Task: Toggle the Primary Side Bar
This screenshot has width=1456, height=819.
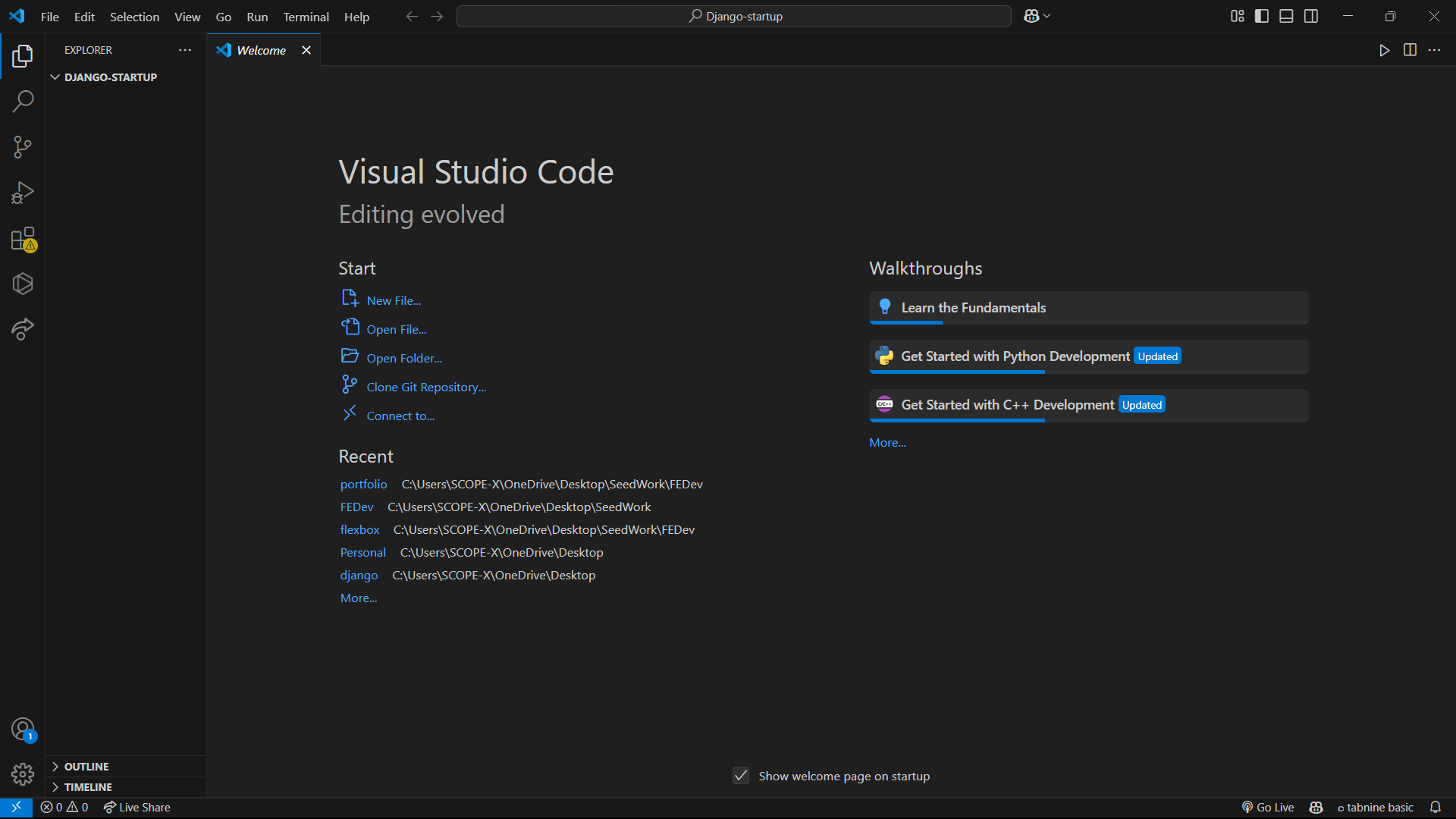Action: pos(1262,16)
